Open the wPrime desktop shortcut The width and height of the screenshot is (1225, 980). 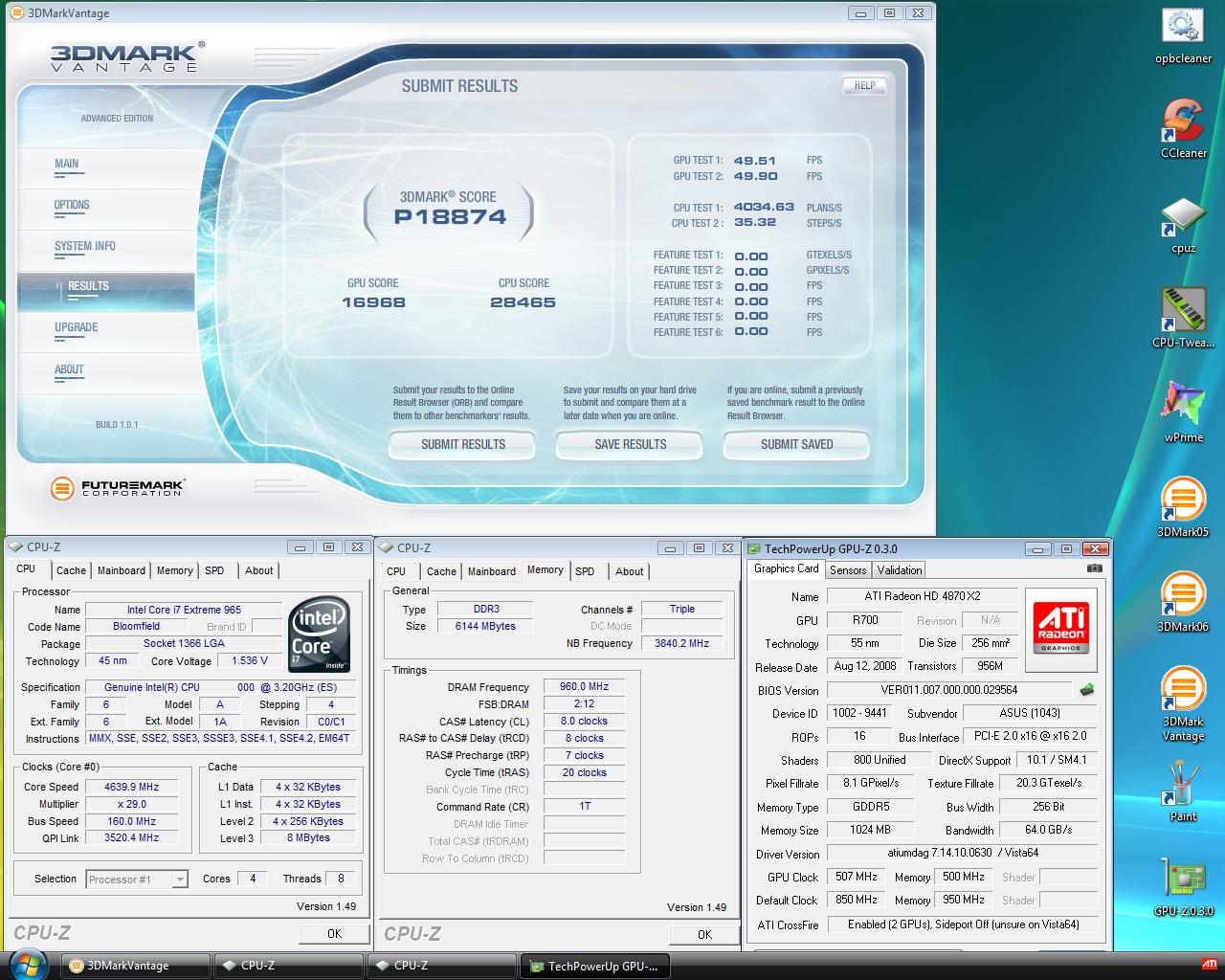pos(1183,412)
